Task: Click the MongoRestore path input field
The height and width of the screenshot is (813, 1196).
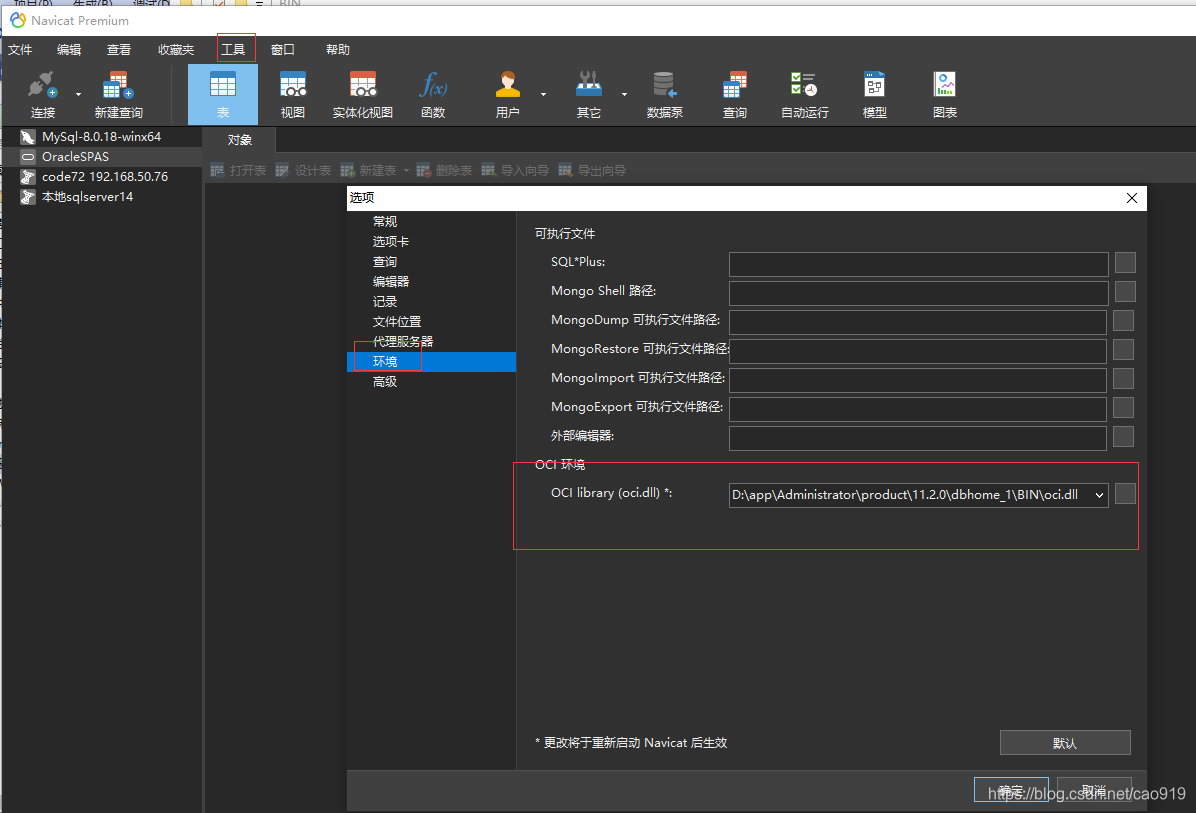Action: (918, 351)
